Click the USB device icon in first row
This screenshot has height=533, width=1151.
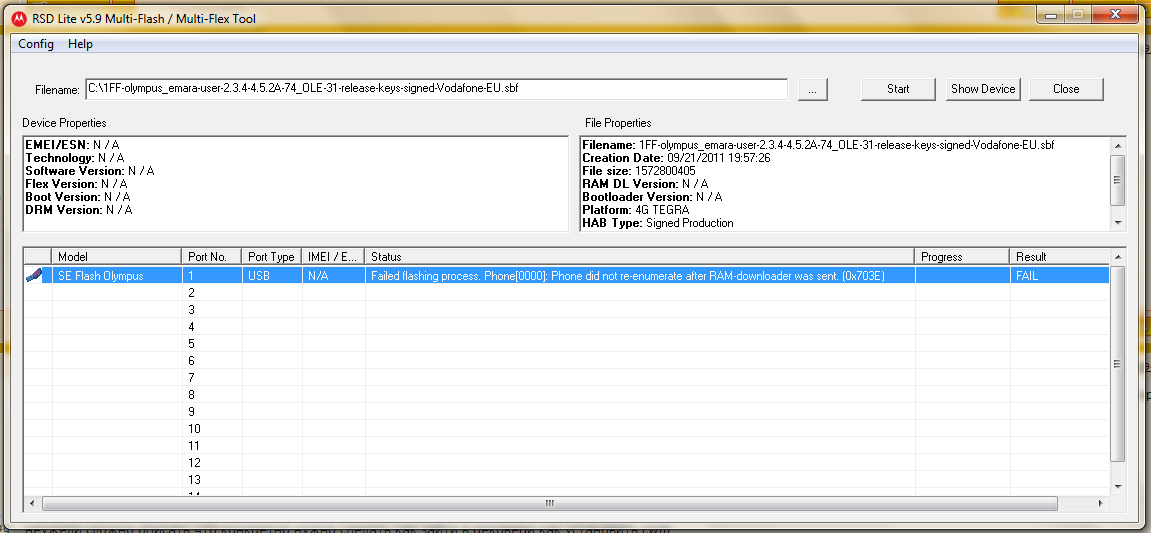coord(34,275)
